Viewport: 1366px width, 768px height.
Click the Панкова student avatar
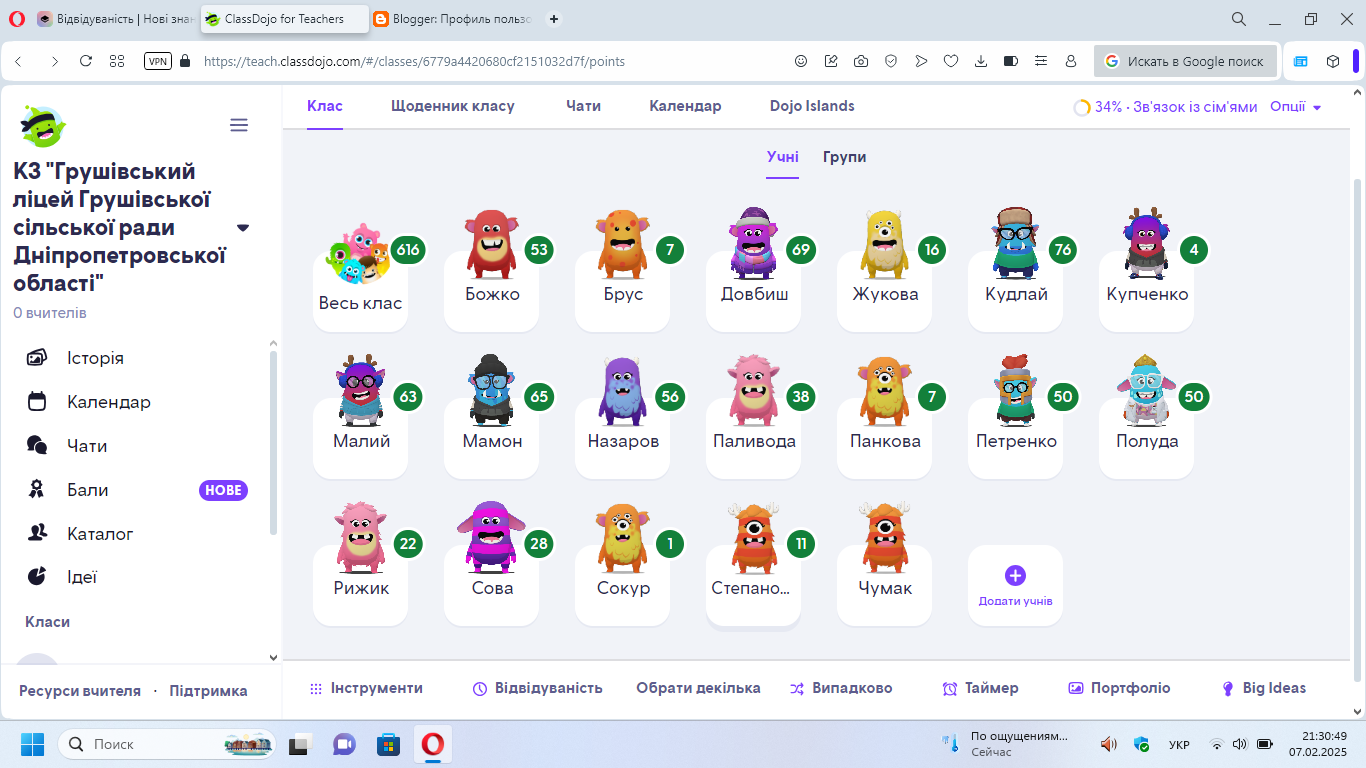pos(885,392)
